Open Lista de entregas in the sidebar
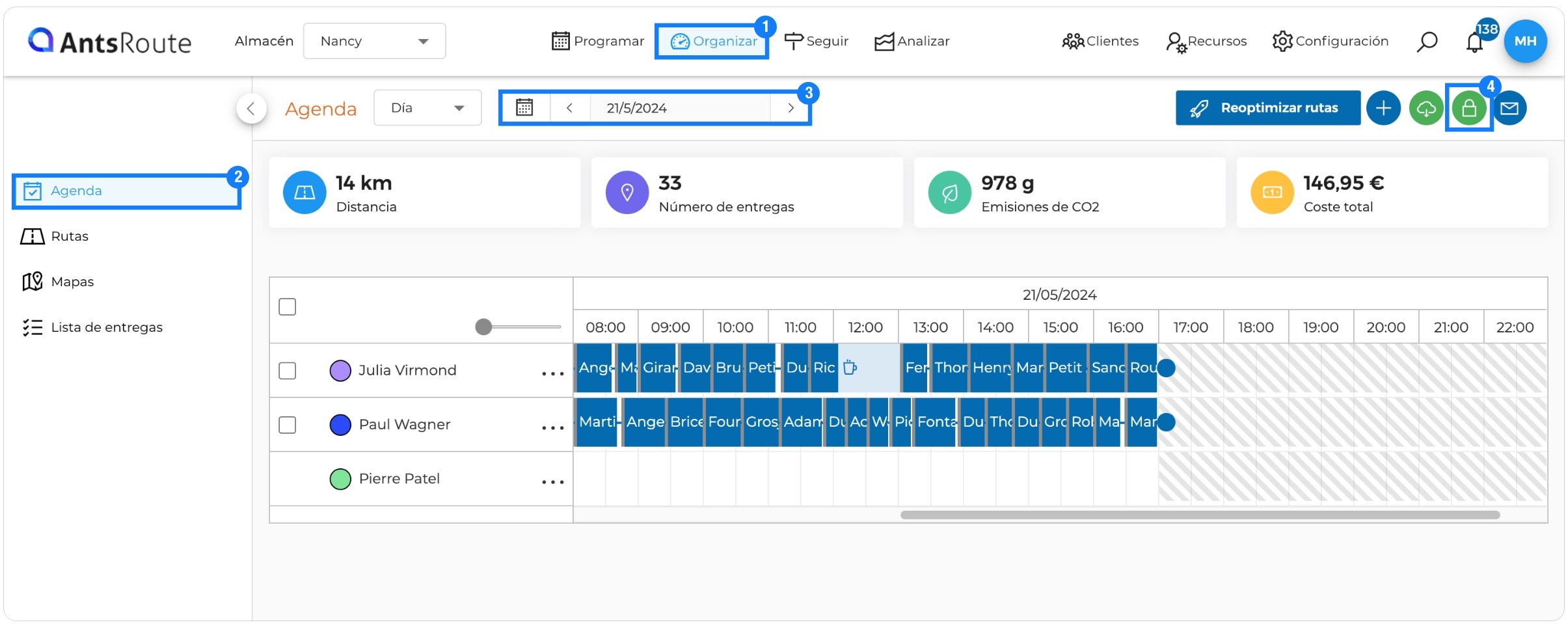 [92, 327]
